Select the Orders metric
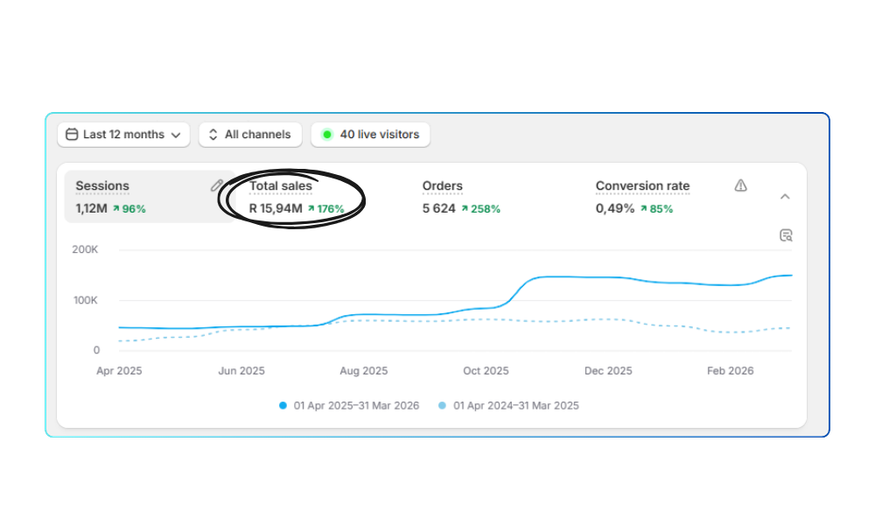This screenshot has height=525, width=875. pos(461,198)
